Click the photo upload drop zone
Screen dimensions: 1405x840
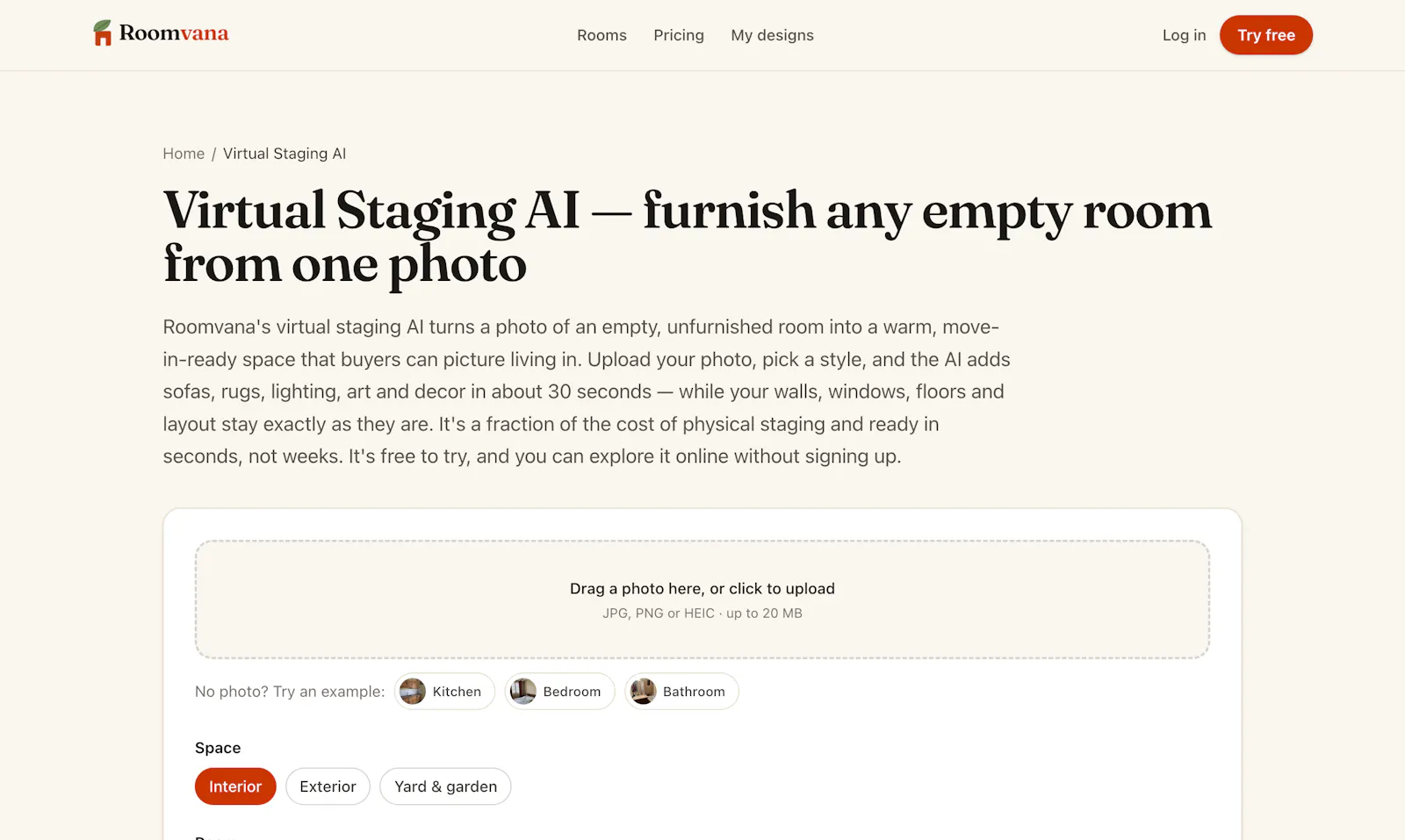click(702, 599)
